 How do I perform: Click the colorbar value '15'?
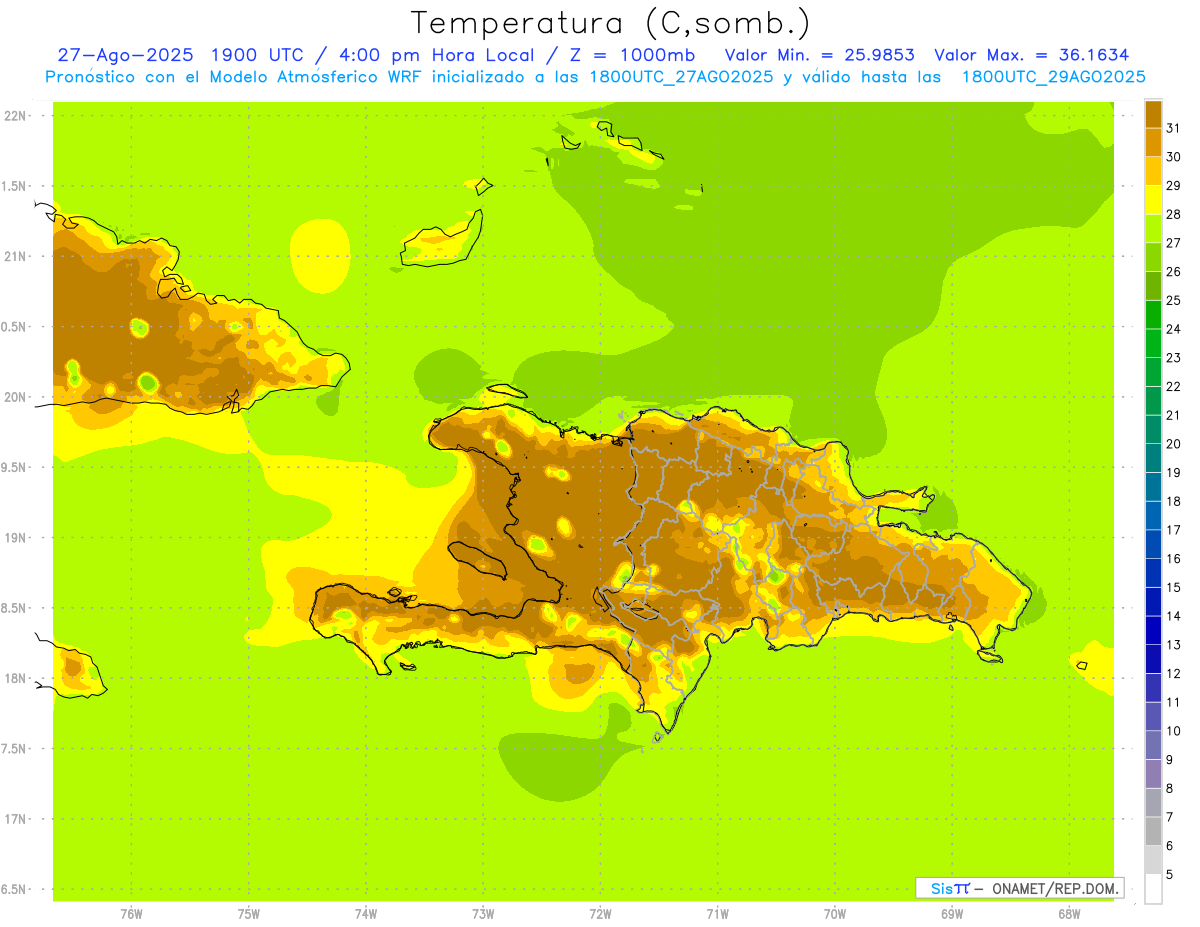(1173, 588)
